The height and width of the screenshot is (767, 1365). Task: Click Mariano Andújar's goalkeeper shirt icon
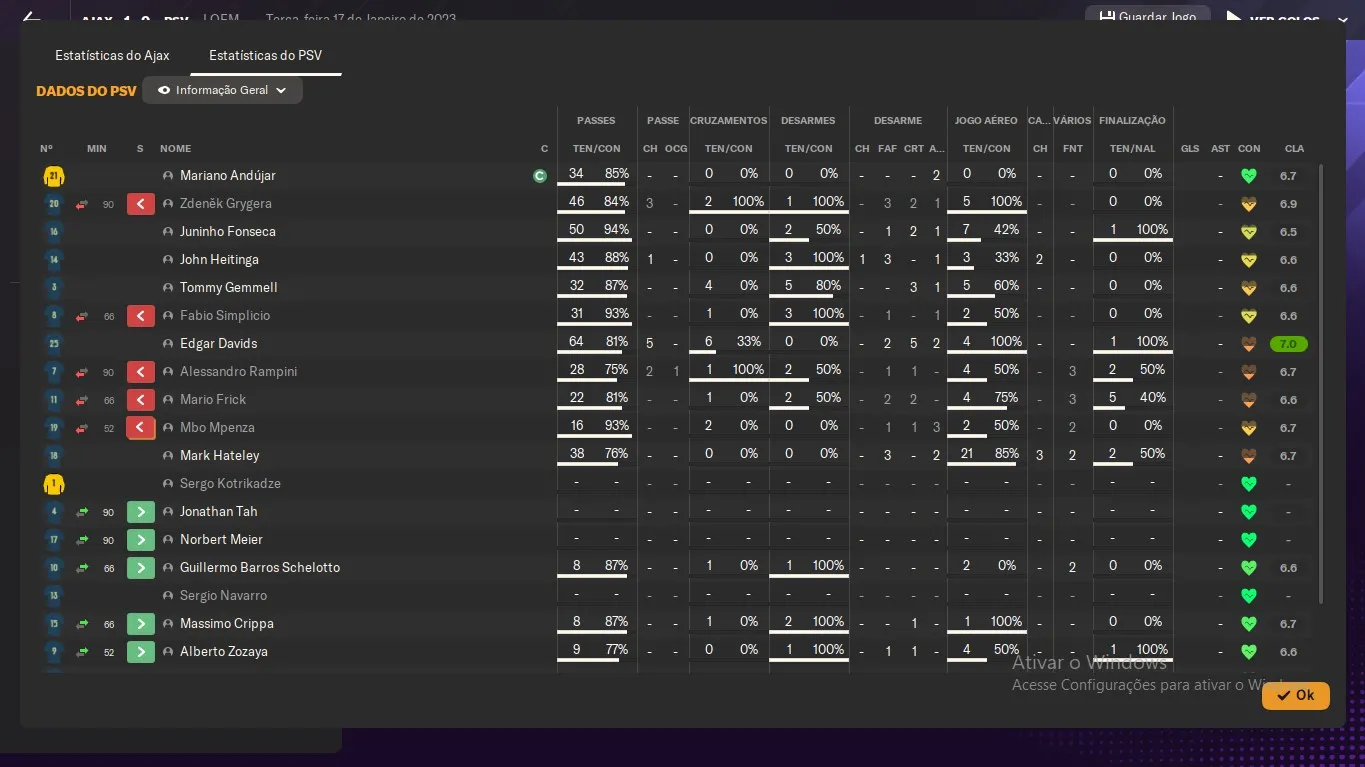54,176
